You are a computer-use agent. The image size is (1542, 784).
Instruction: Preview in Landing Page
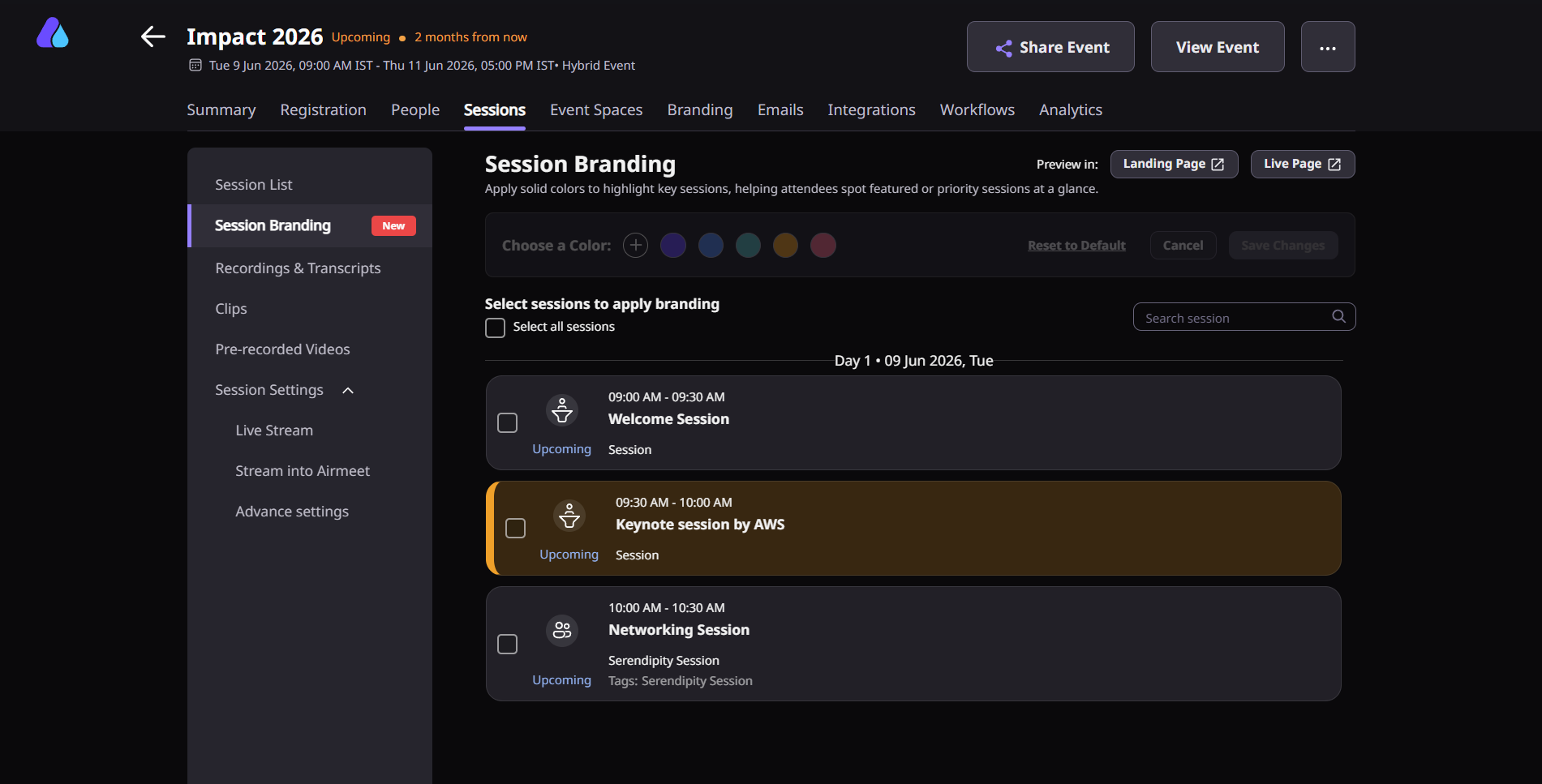(1173, 164)
